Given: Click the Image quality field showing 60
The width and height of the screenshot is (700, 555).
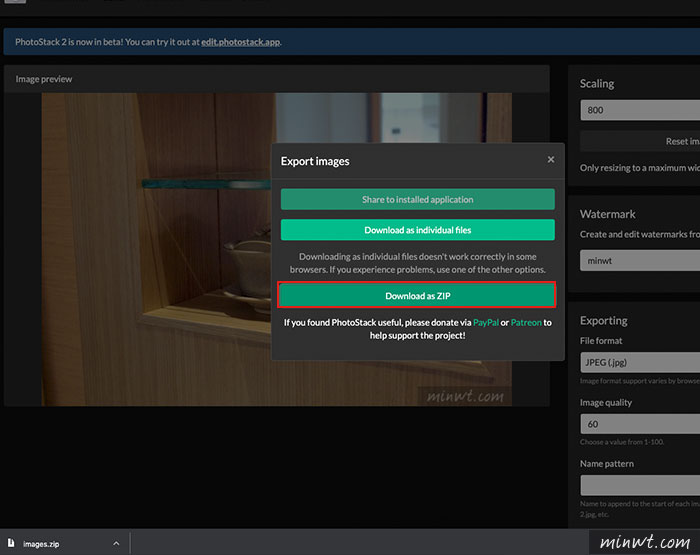Looking at the screenshot, I should pos(640,424).
